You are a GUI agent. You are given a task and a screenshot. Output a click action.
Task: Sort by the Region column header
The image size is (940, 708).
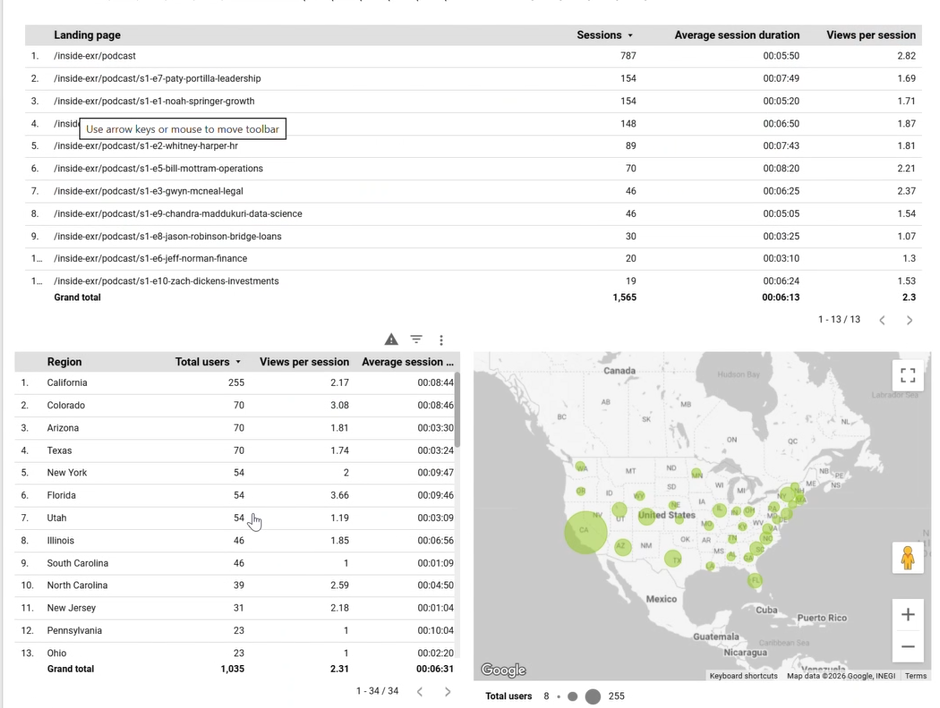point(64,361)
